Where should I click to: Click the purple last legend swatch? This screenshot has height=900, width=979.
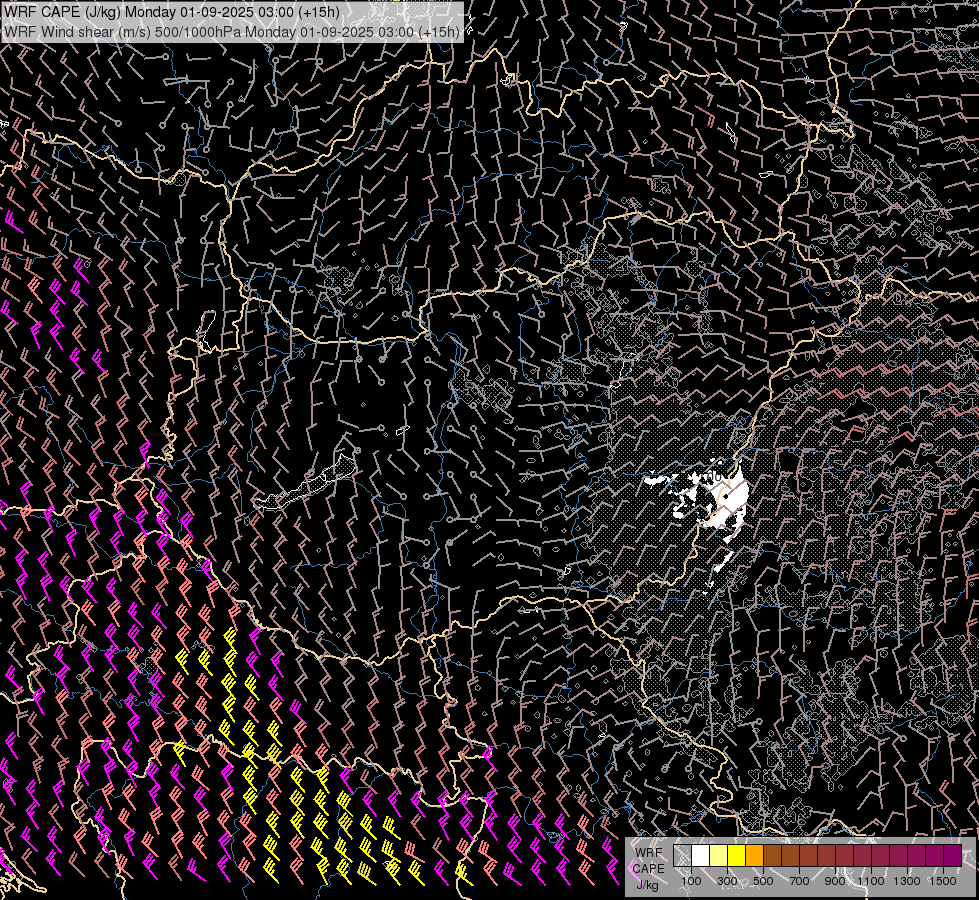coord(953,856)
